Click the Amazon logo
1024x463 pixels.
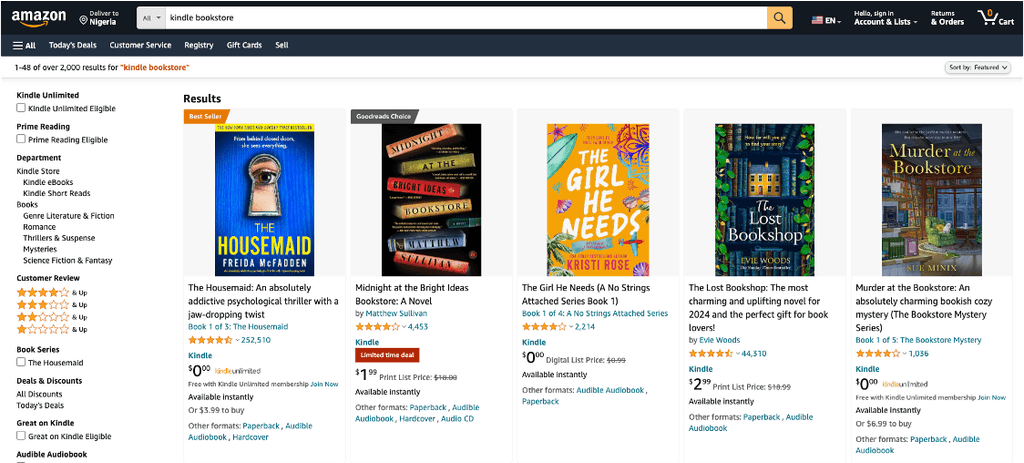[x=39, y=18]
